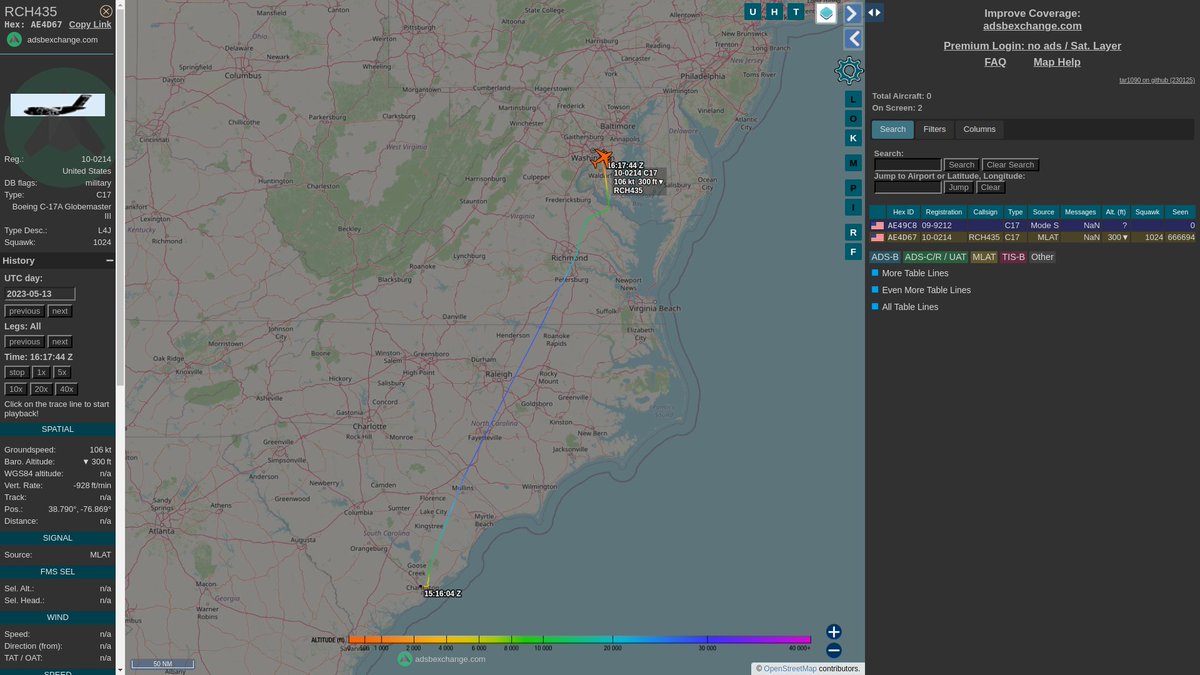The height and width of the screenshot is (675, 1200).
Task: Set playback speed to 5x
Action: click(x=62, y=372)
